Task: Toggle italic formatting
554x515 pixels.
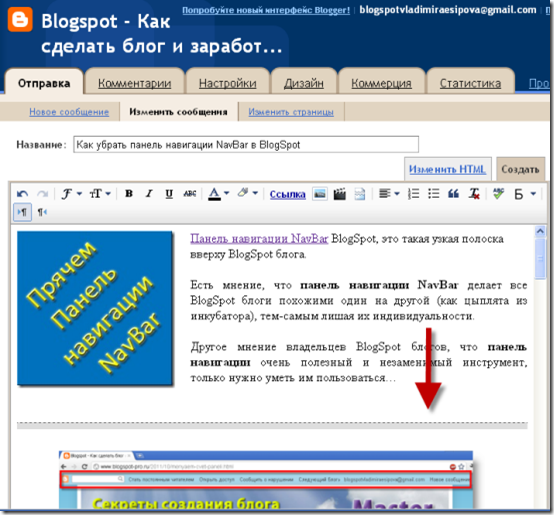Action: (149, 194)
